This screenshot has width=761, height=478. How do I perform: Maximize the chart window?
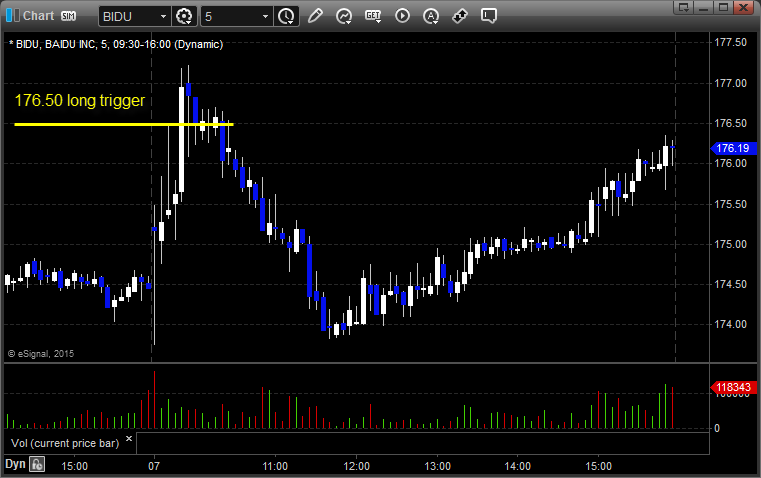click(x=723, y=7)
